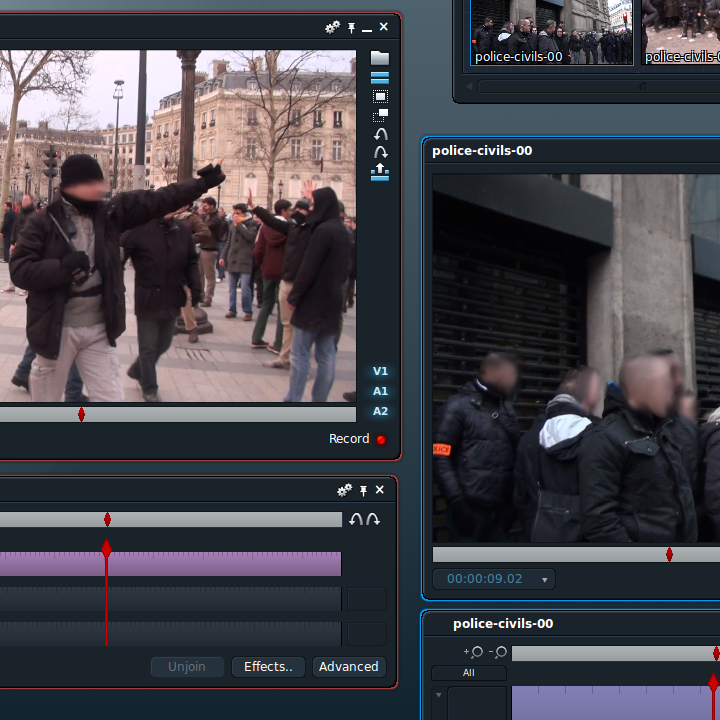The width and height of the screenshot is (720, 720).
Task: Click the pop-out window icon in viewer
Action: (380, 115)
